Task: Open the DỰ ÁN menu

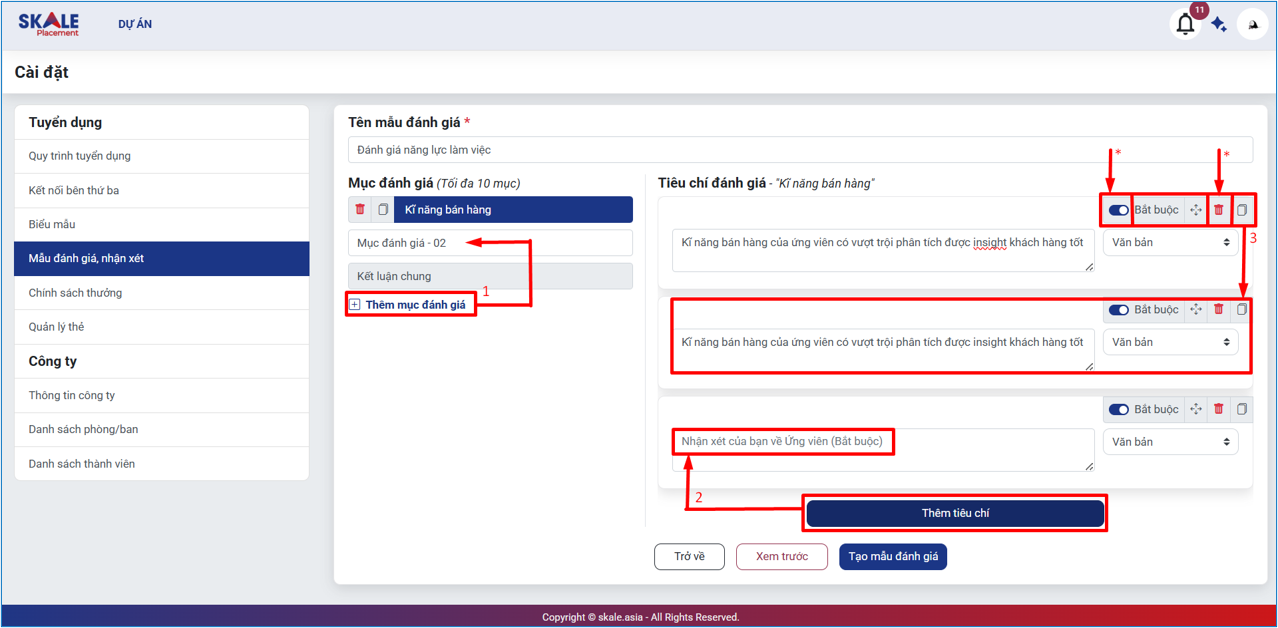Action: 135,24
